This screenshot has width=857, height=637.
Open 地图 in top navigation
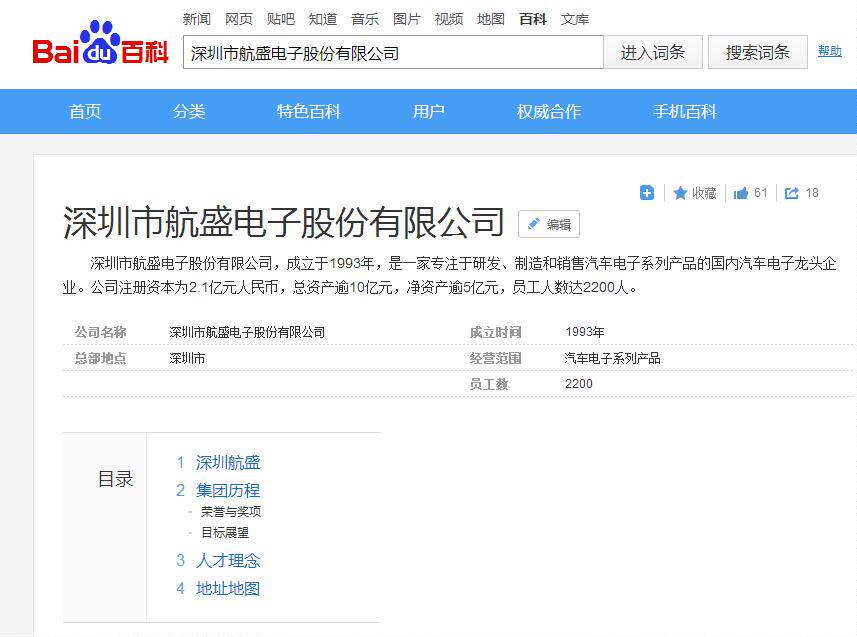[491, 19]
